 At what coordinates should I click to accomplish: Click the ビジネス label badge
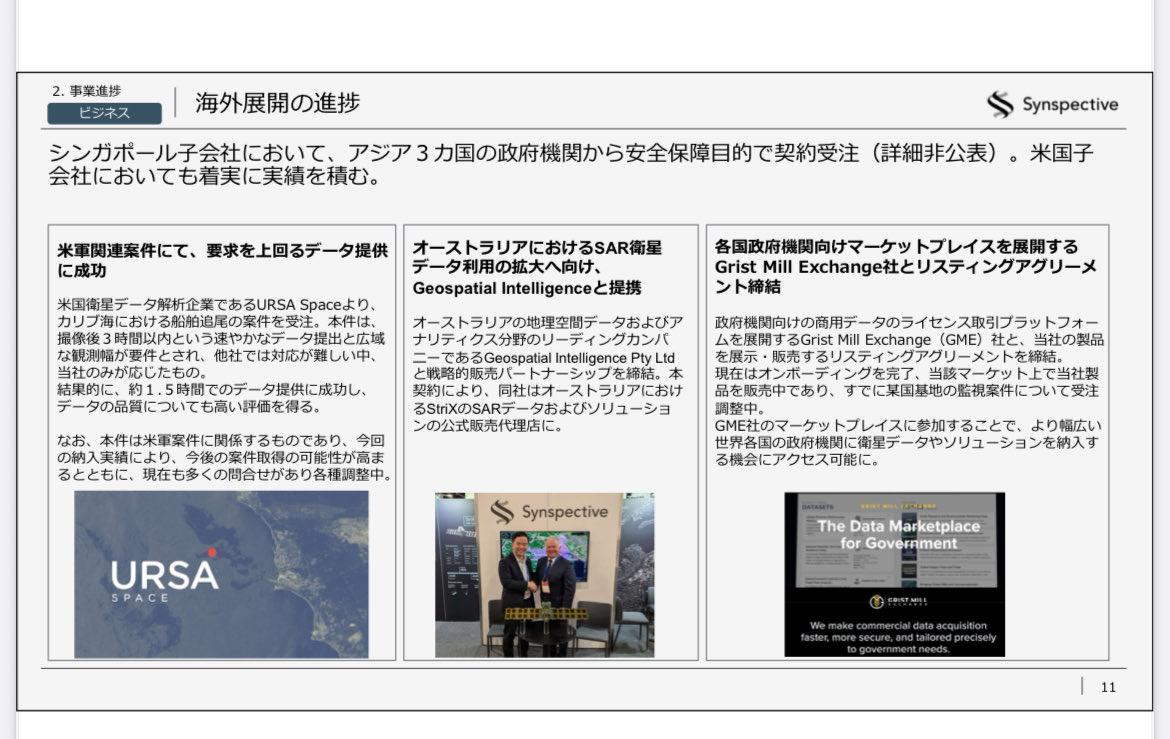coord(104,113)
